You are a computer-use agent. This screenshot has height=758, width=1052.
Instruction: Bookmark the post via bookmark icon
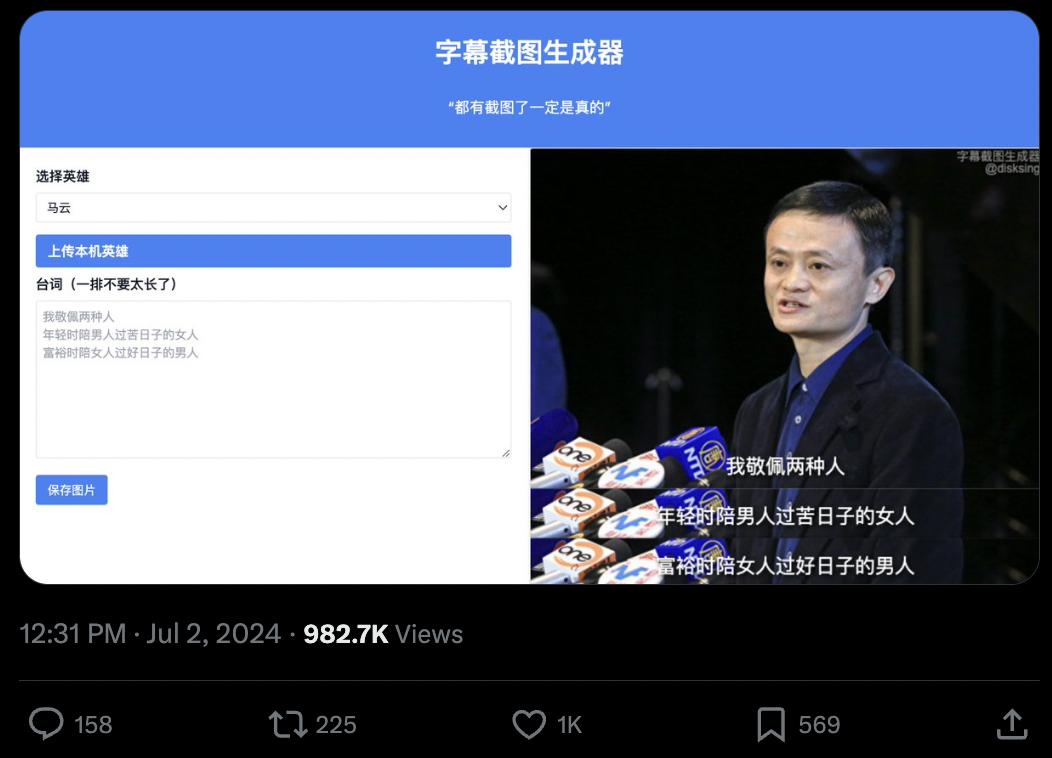[x=771, y=724]
